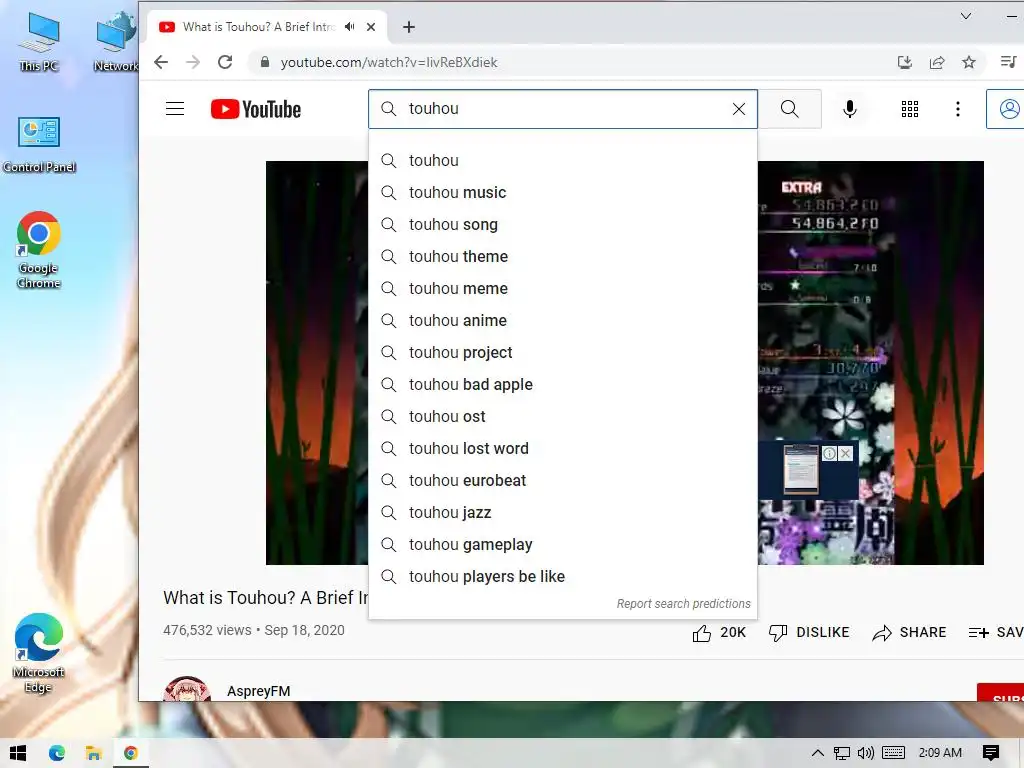
Task: Select 'touhou ost' suggestion
Action: pyautogui.click(x=563, y=416)
